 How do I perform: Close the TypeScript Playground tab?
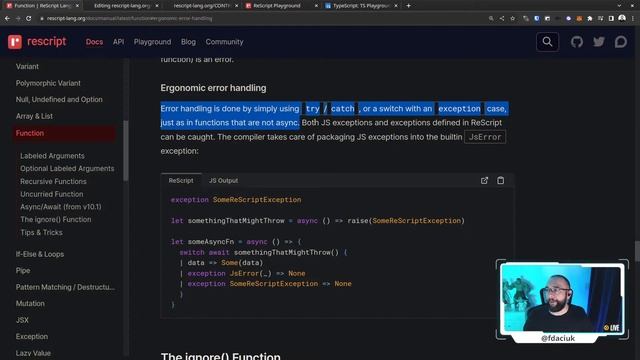tap(396, 6)
